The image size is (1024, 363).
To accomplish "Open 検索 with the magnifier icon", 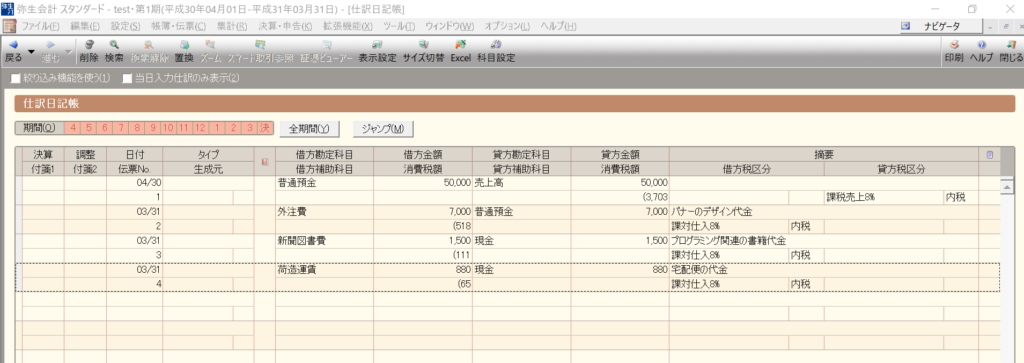I will click(x=114, y=45).
